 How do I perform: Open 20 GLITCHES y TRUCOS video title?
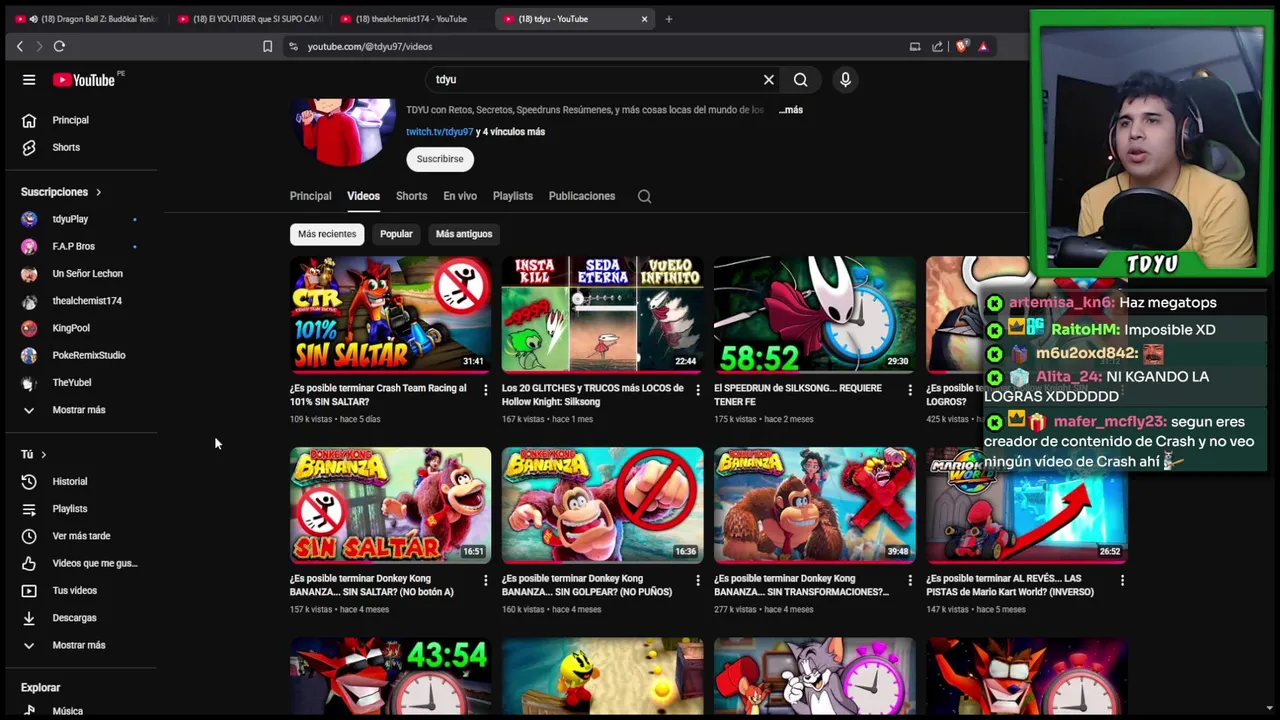tap(593, 395)
